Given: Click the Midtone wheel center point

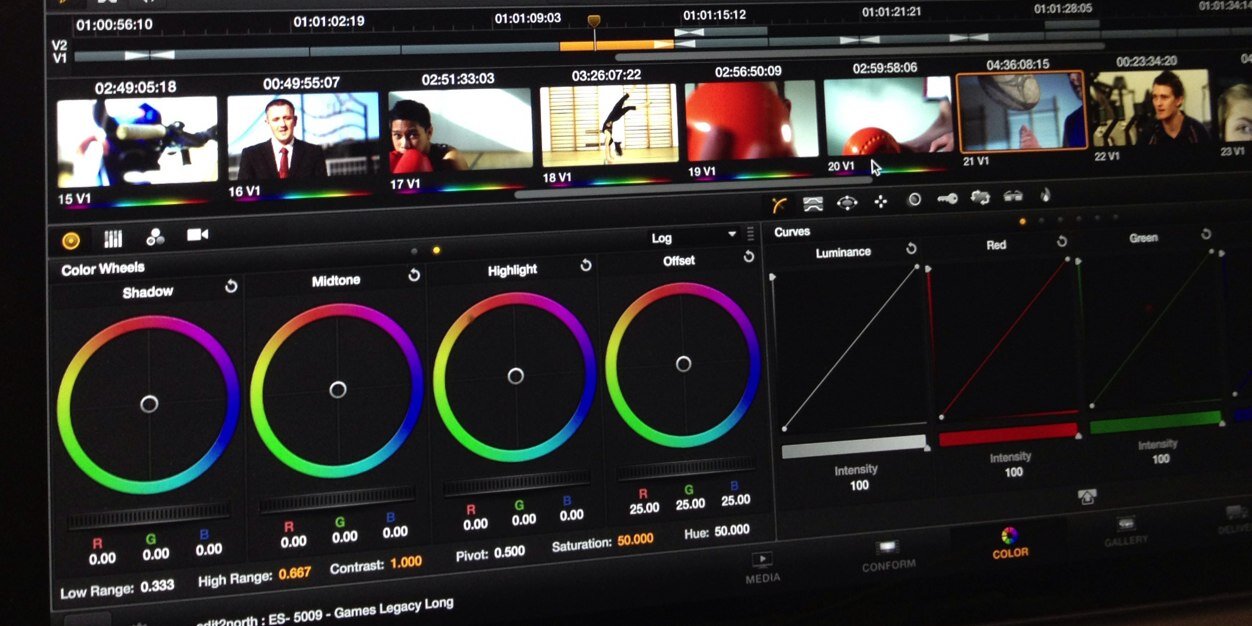Looking at the screenshot, I should [337, 389].
